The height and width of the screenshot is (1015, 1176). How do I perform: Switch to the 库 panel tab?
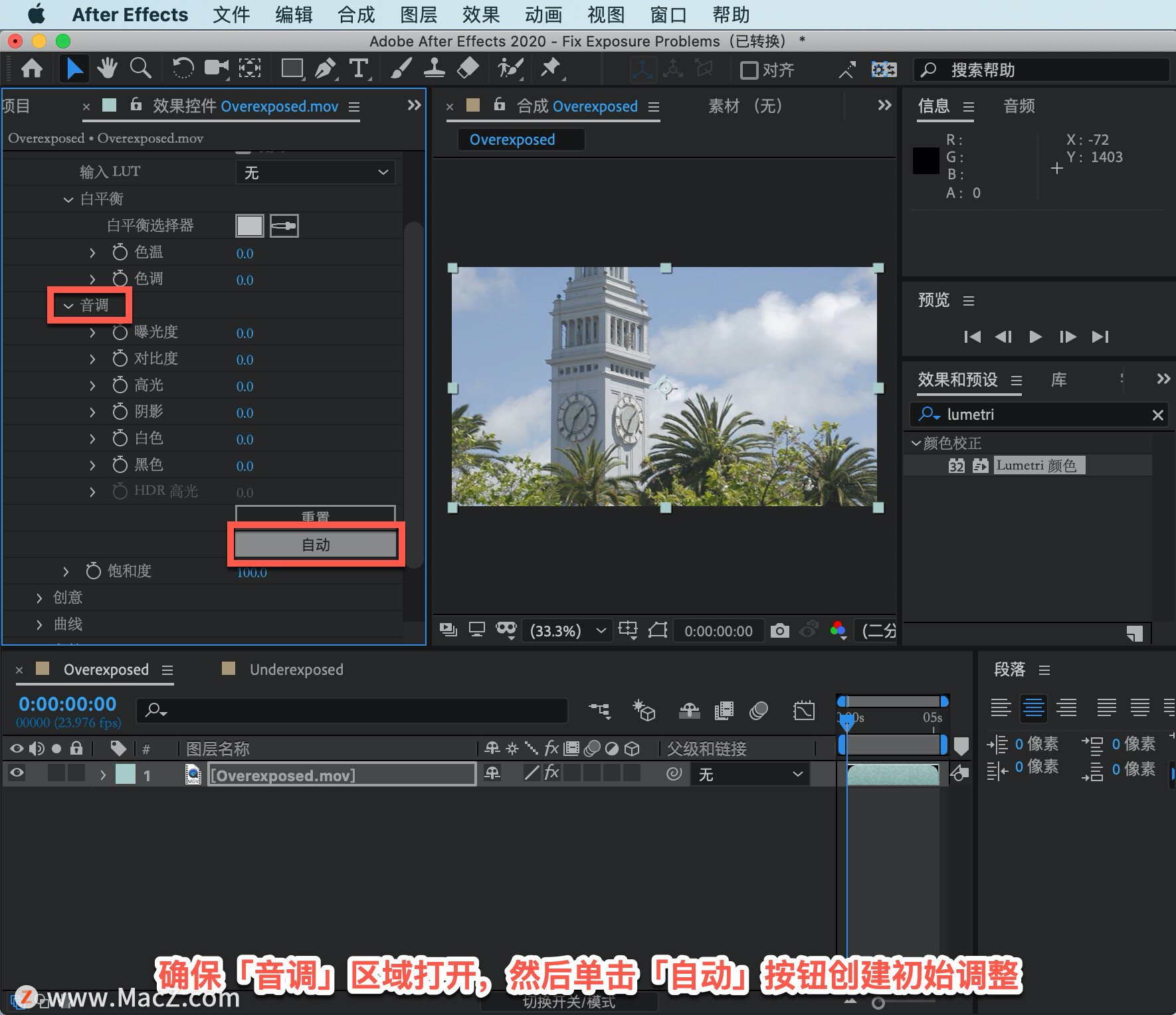point(1058,380)
